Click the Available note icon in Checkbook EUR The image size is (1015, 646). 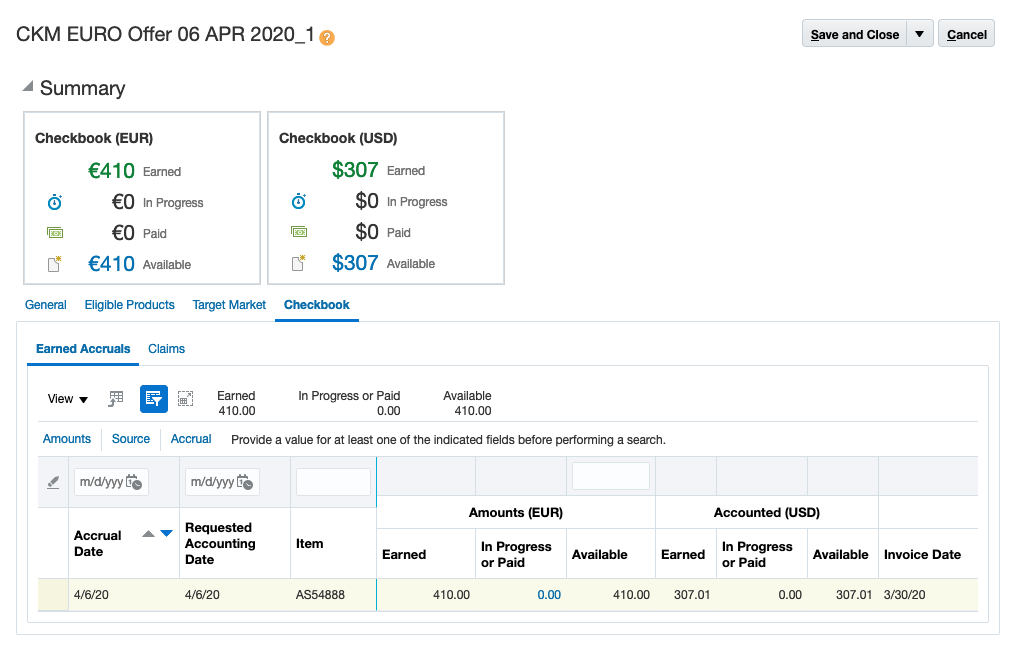55,263
